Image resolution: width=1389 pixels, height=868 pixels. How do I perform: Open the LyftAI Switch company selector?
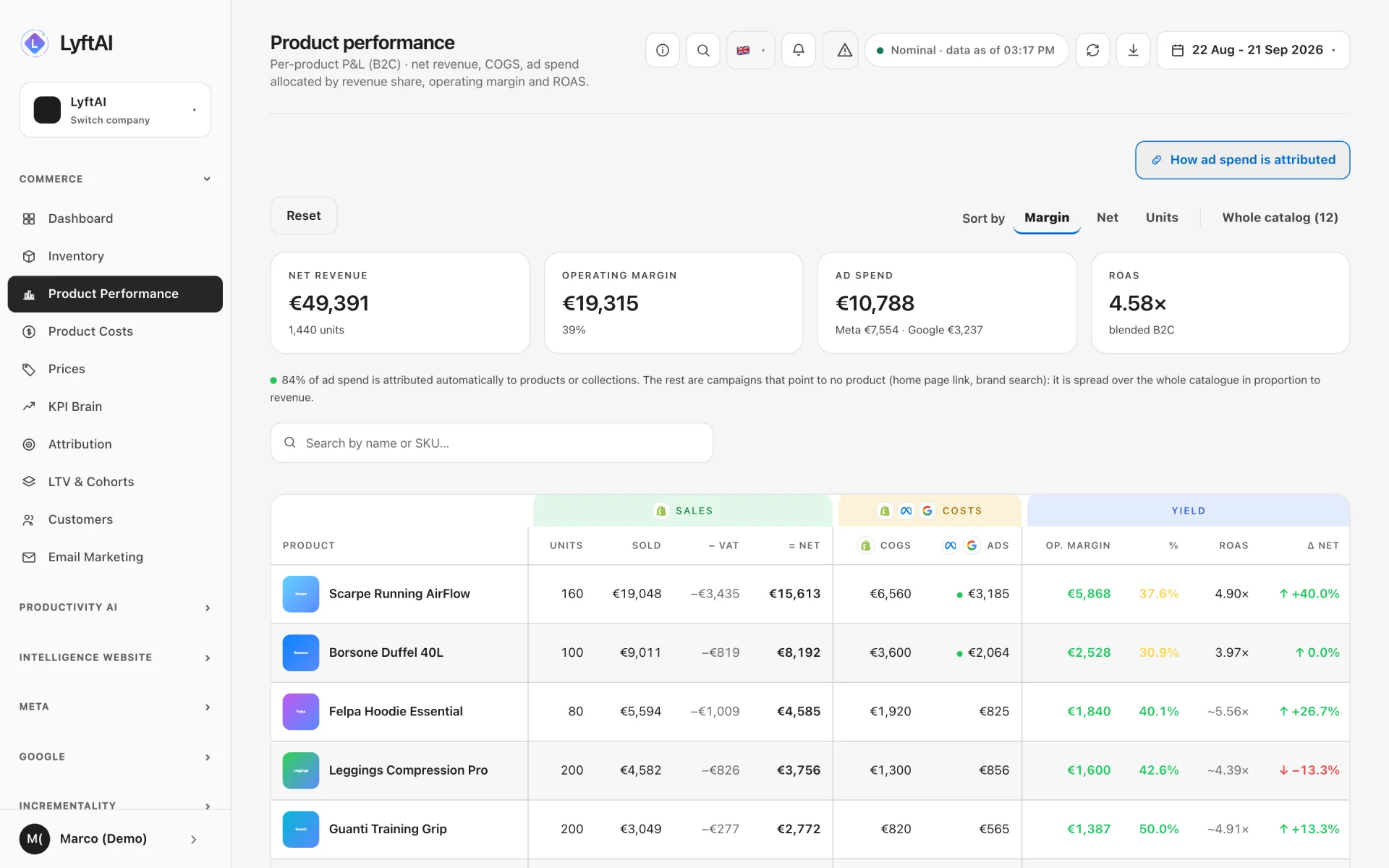(115, 110)
